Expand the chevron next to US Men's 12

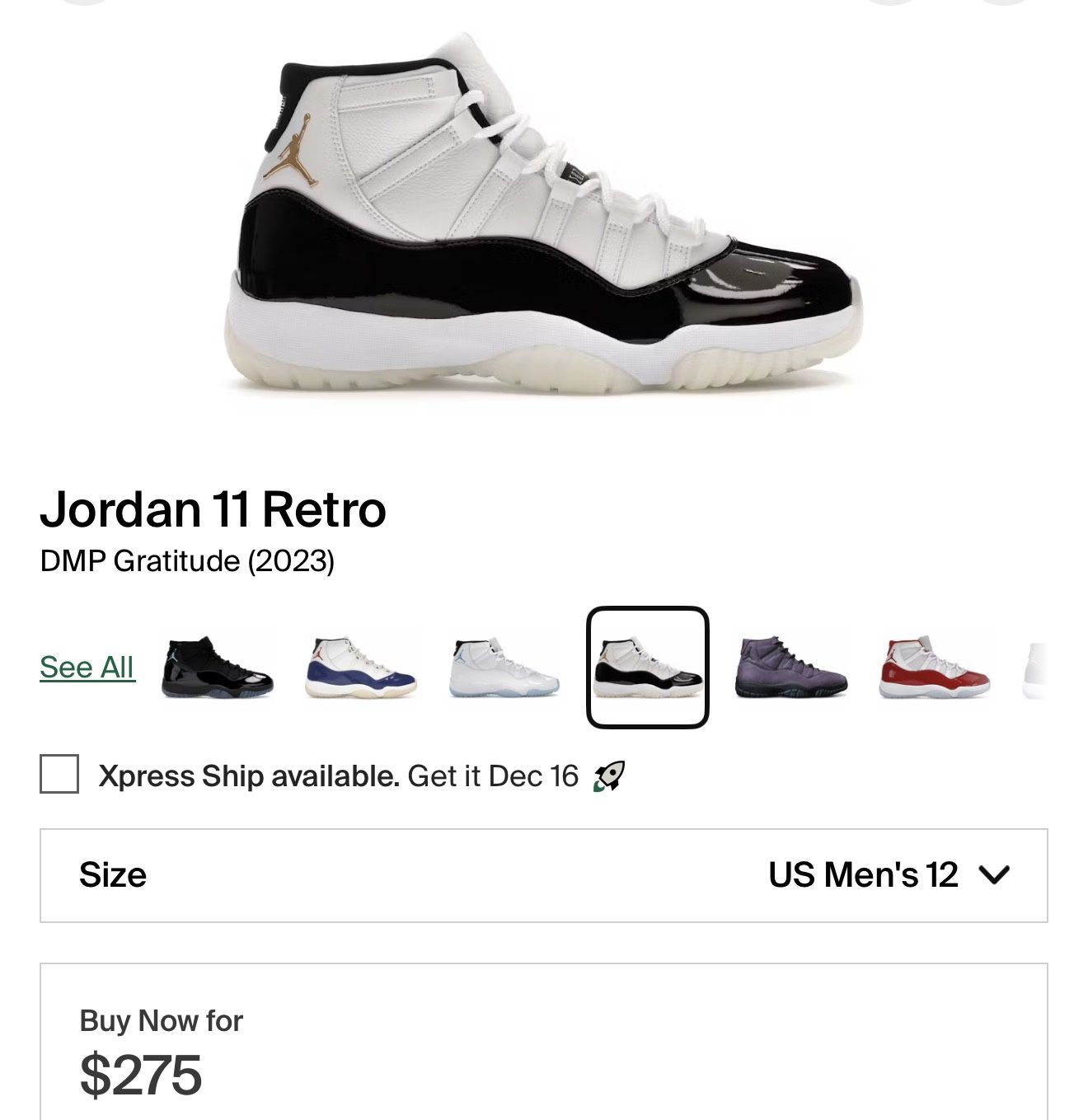pyautogui.click(x=994, y=875)
